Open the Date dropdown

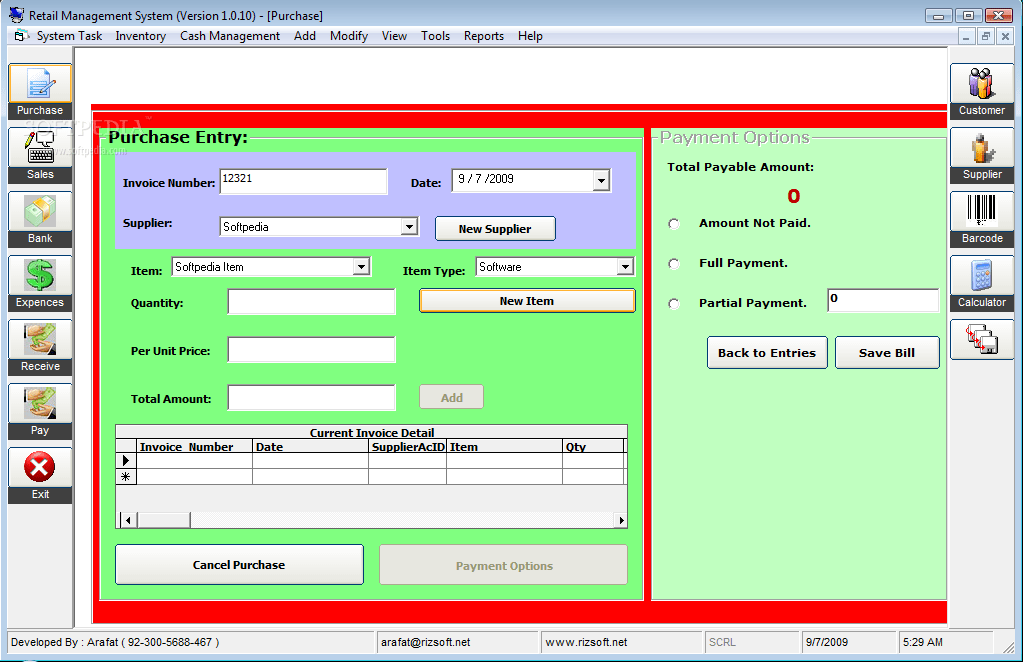600,180
